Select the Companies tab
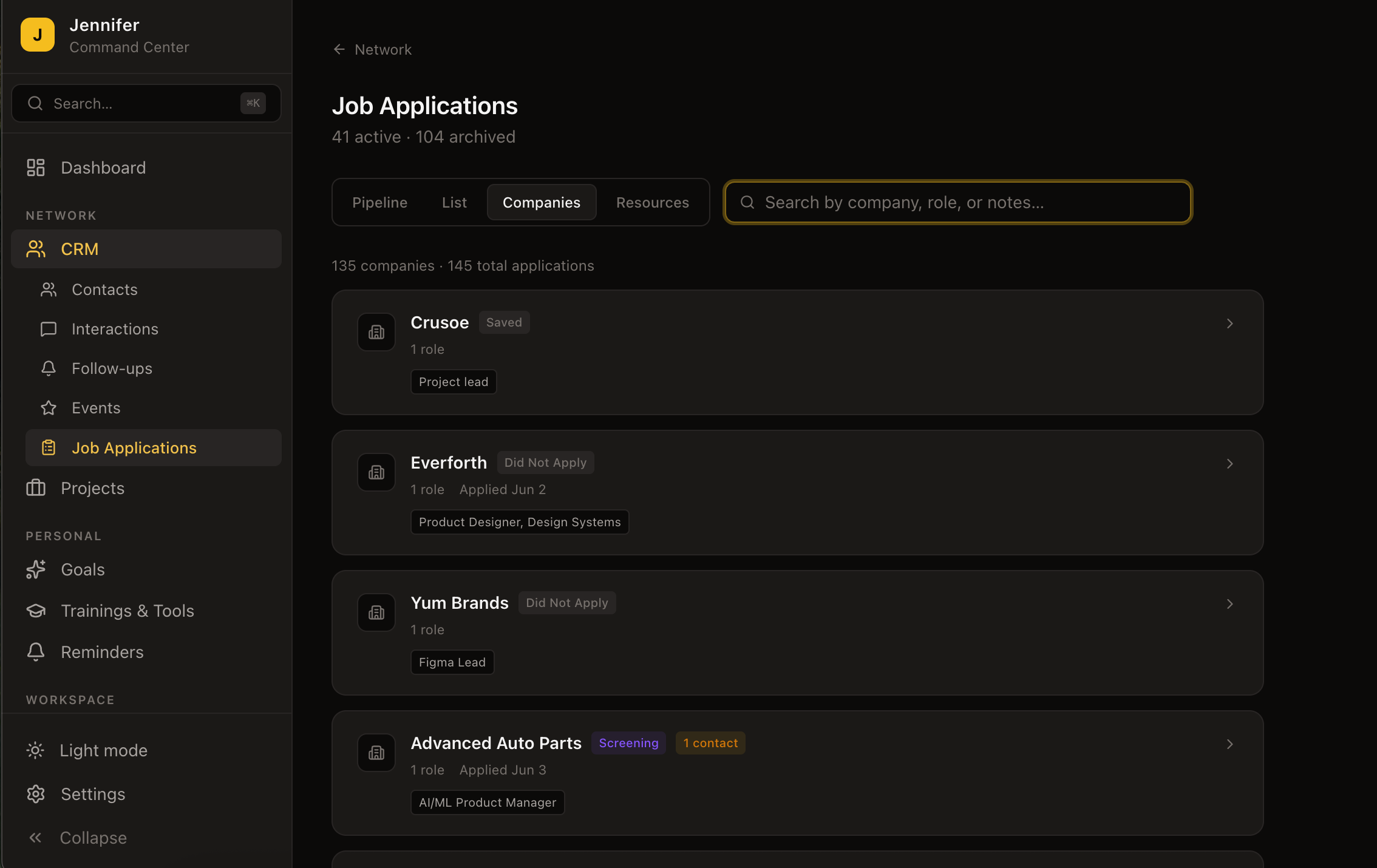1377x868 pixels. 542,202
